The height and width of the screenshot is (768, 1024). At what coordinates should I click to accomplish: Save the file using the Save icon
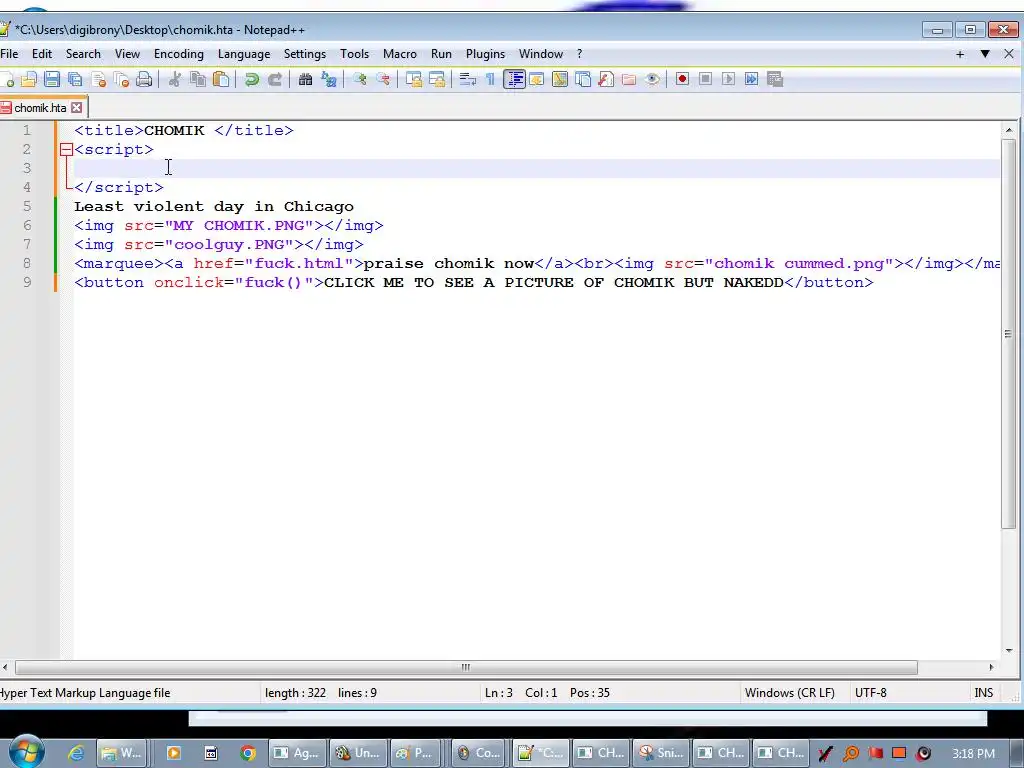(52, 79)
